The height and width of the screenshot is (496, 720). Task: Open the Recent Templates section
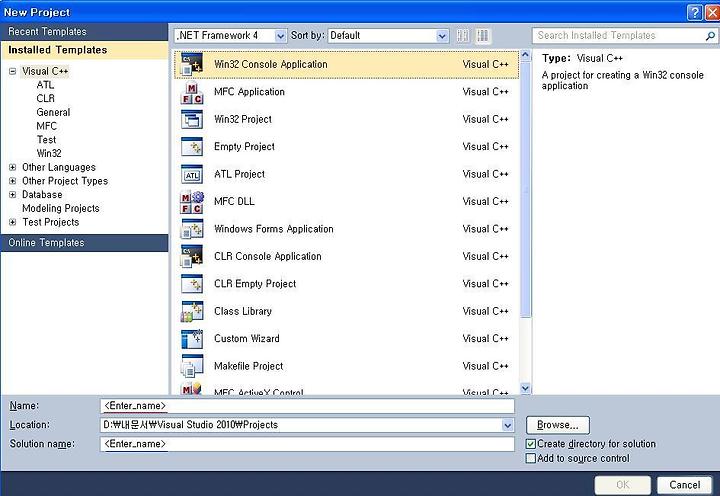point(84,32)
